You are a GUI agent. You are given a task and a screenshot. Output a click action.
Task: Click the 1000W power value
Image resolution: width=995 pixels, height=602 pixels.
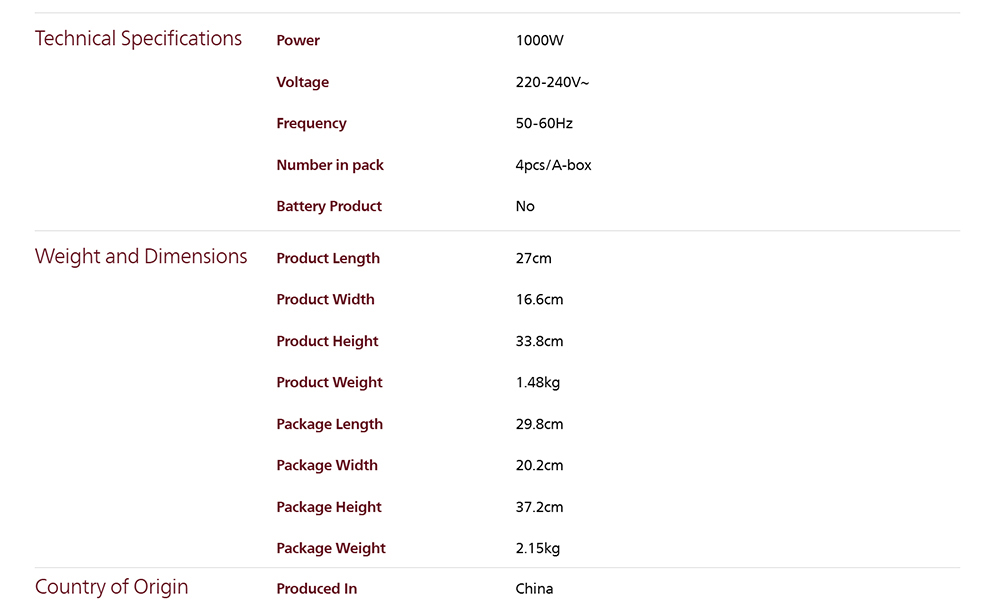tap(540, 41)
